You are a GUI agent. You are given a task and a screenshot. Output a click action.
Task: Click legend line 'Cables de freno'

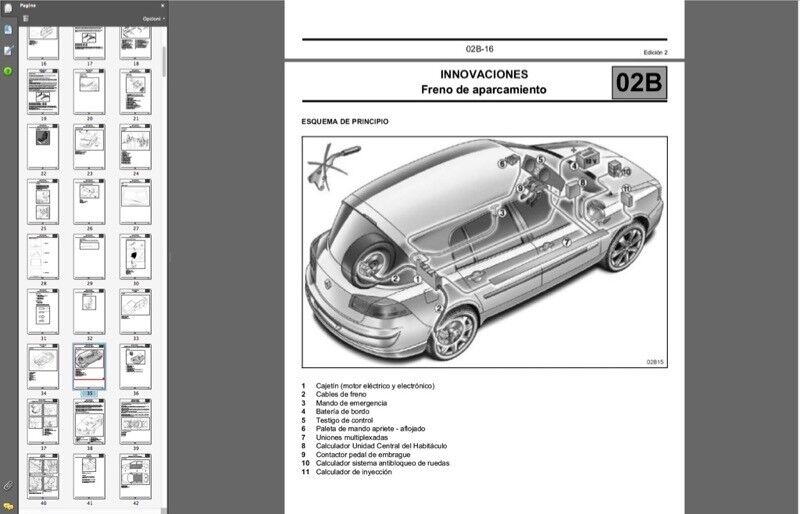(x=341, y=394)
